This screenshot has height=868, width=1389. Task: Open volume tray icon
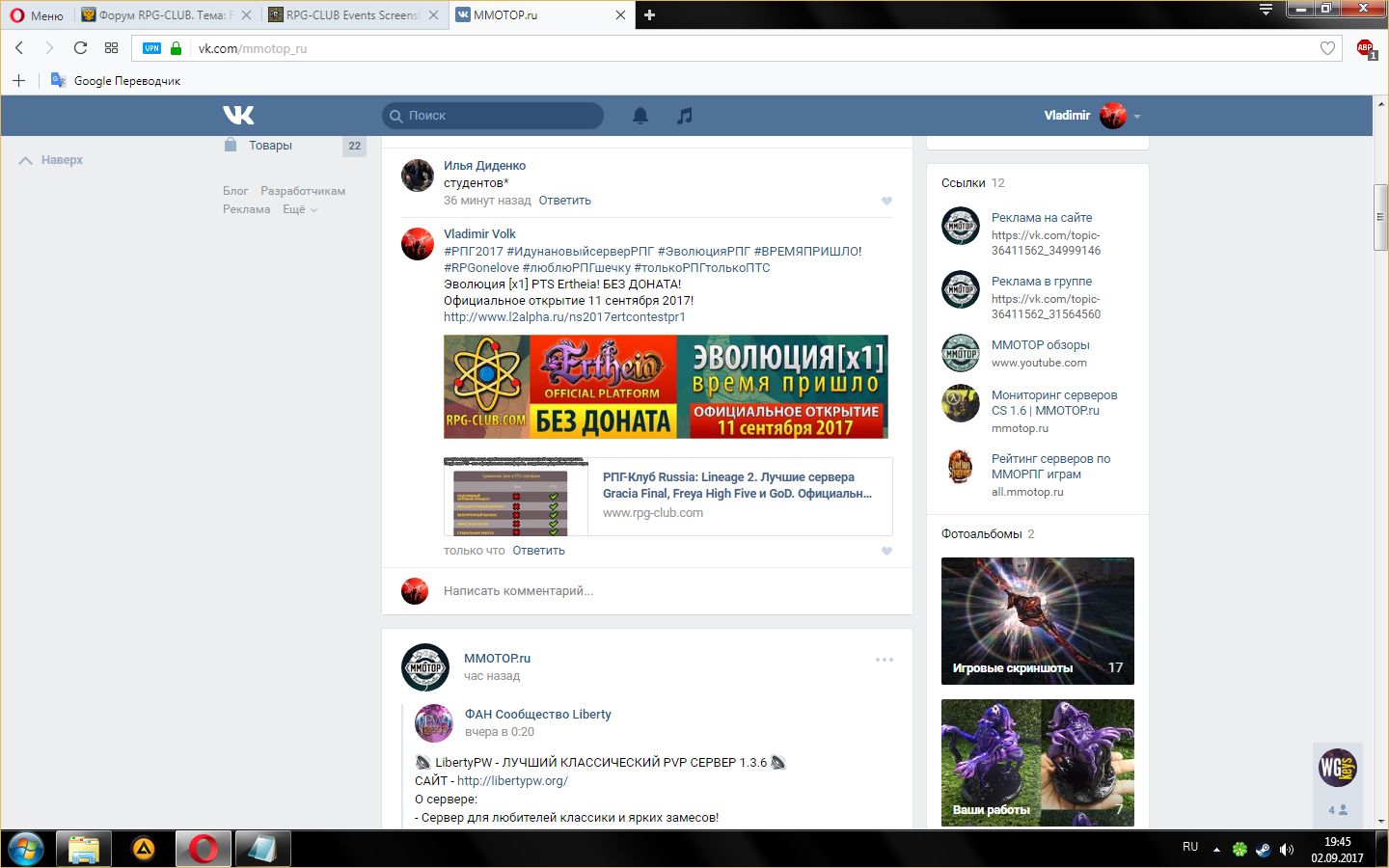1286,850
